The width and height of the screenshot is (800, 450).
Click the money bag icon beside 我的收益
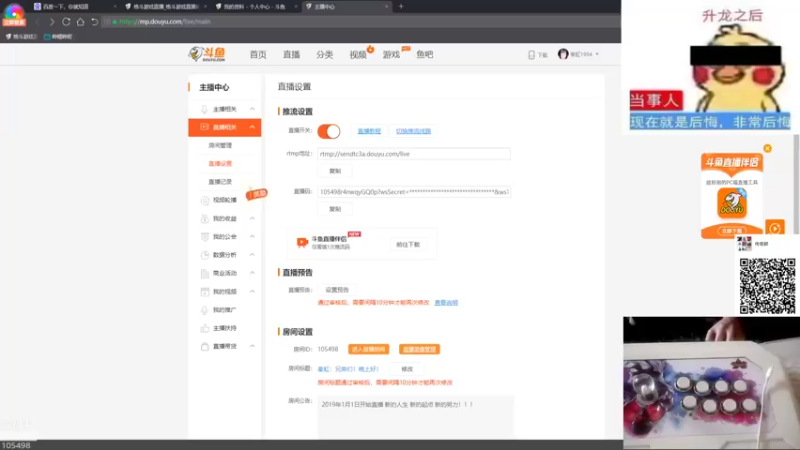tap(205, 219)
